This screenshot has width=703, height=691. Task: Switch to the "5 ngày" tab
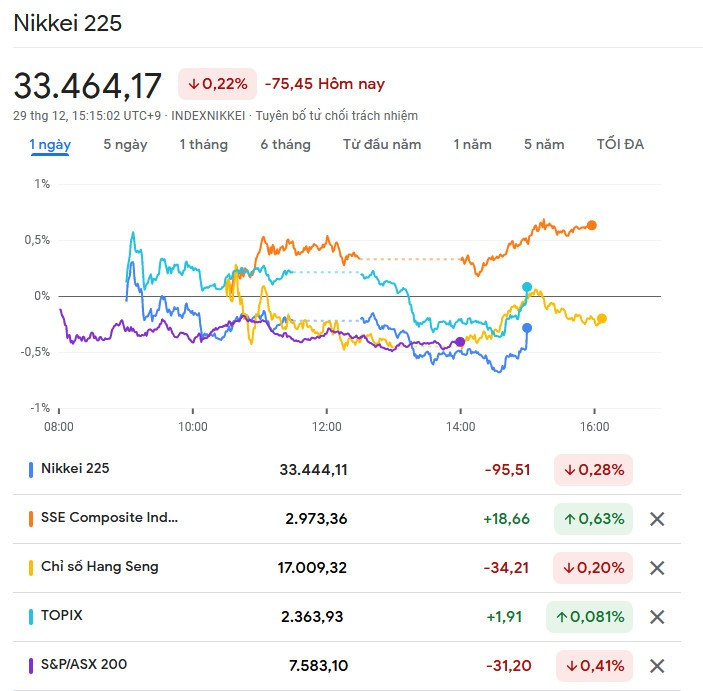pyautogui.click(x=125, y=144)
